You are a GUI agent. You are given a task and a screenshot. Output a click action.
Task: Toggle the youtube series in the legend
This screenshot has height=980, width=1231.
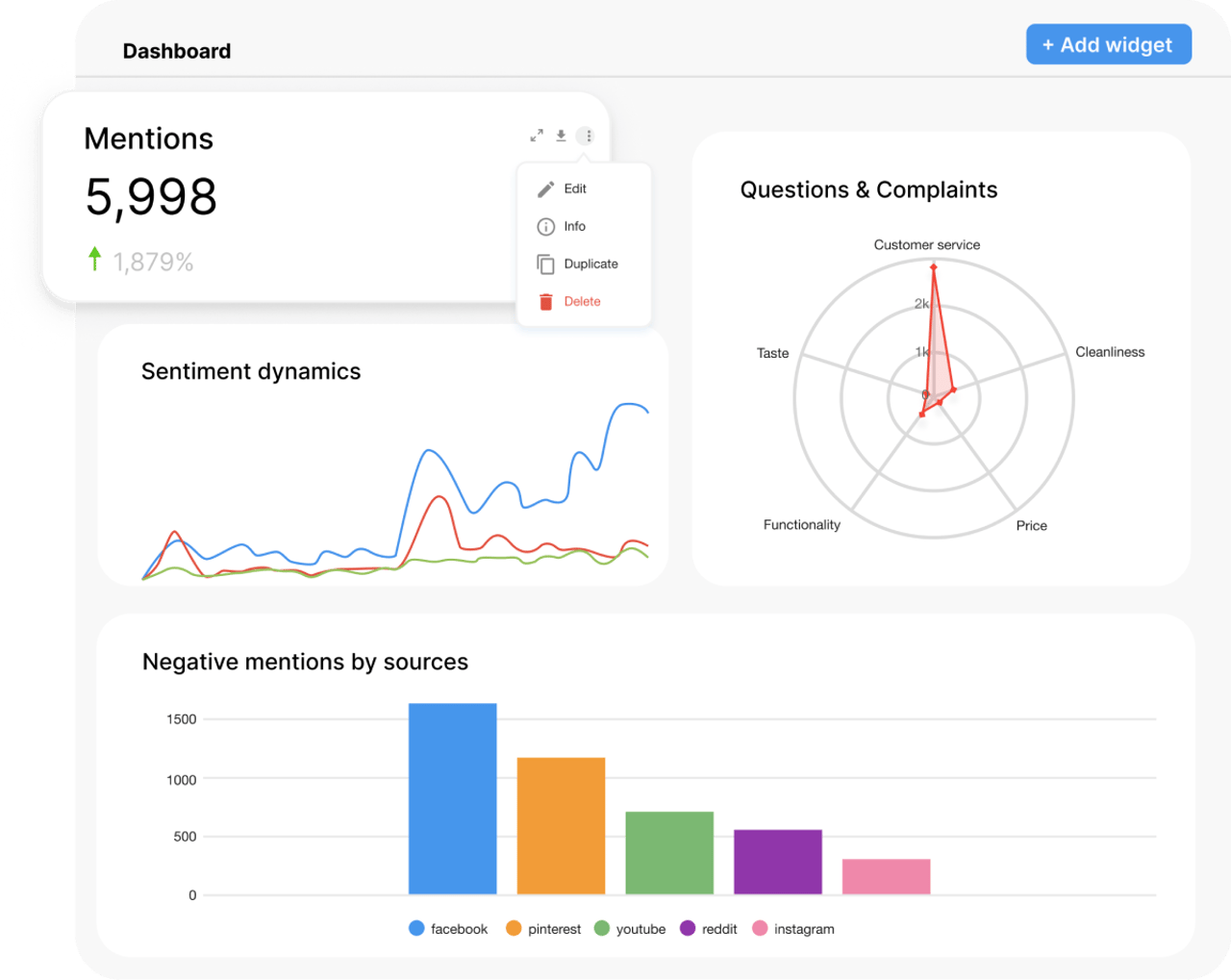[x=630, y=928]
